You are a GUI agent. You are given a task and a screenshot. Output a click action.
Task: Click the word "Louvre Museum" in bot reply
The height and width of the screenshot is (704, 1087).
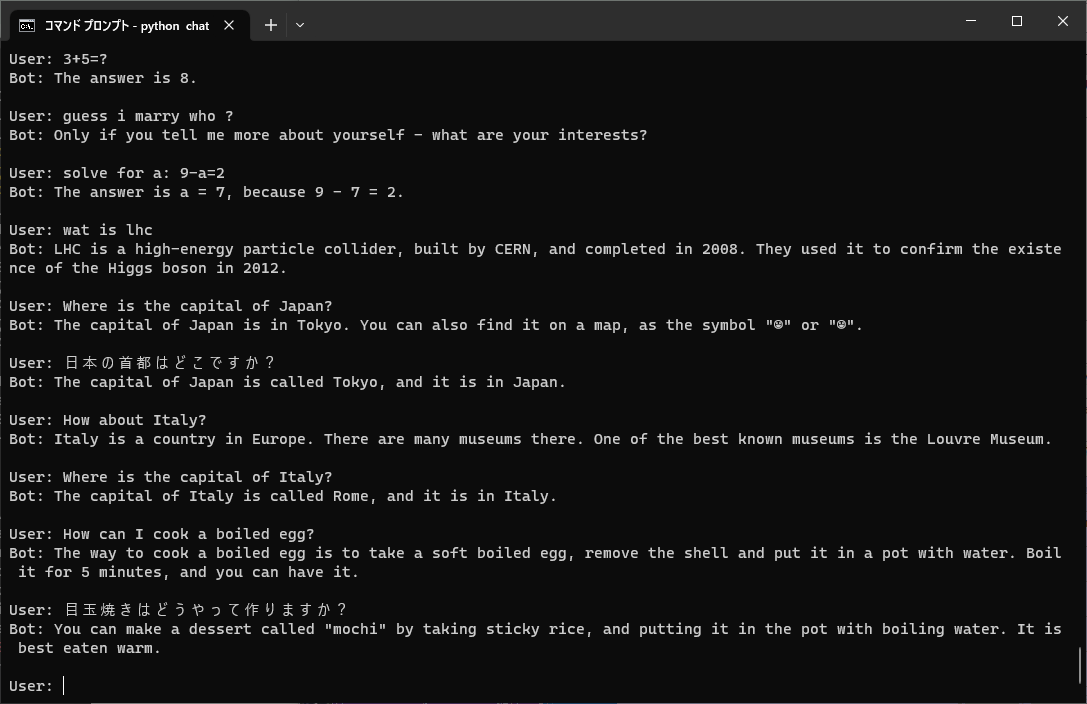[985, 439]
